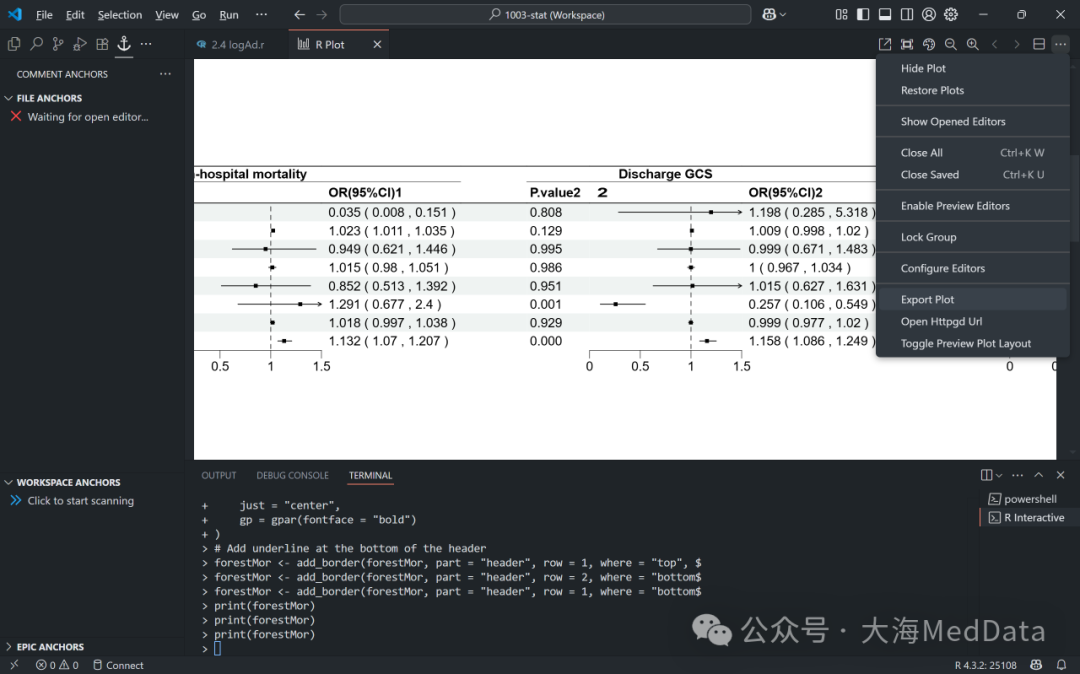Open the Manage settings gear

click(951, 14)
